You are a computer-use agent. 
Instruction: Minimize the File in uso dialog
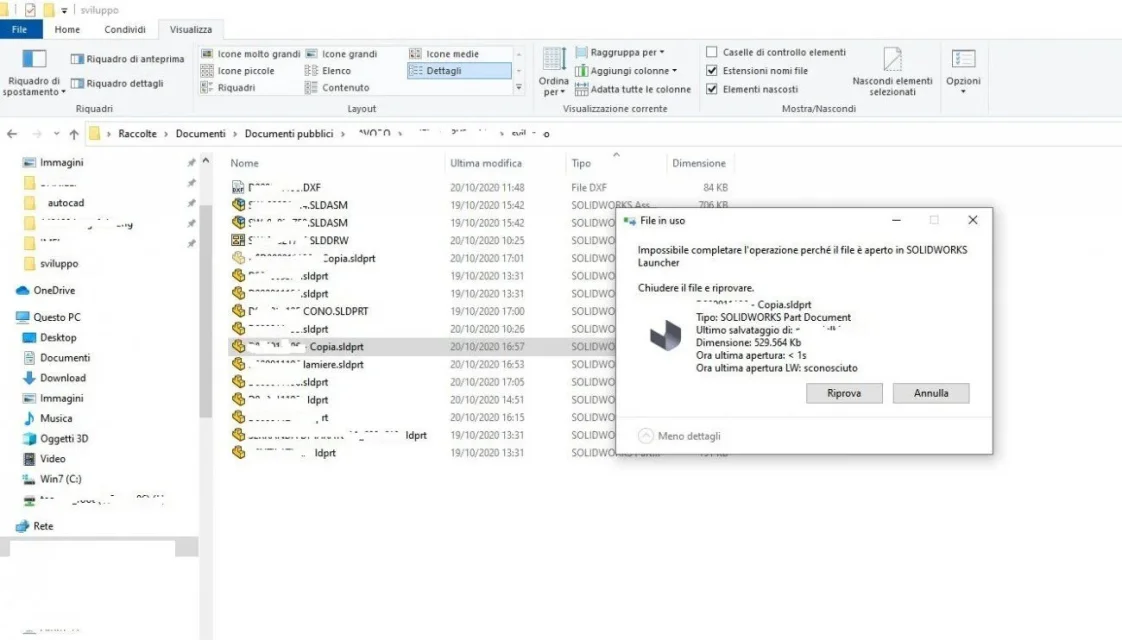click(x=896, y=220)
